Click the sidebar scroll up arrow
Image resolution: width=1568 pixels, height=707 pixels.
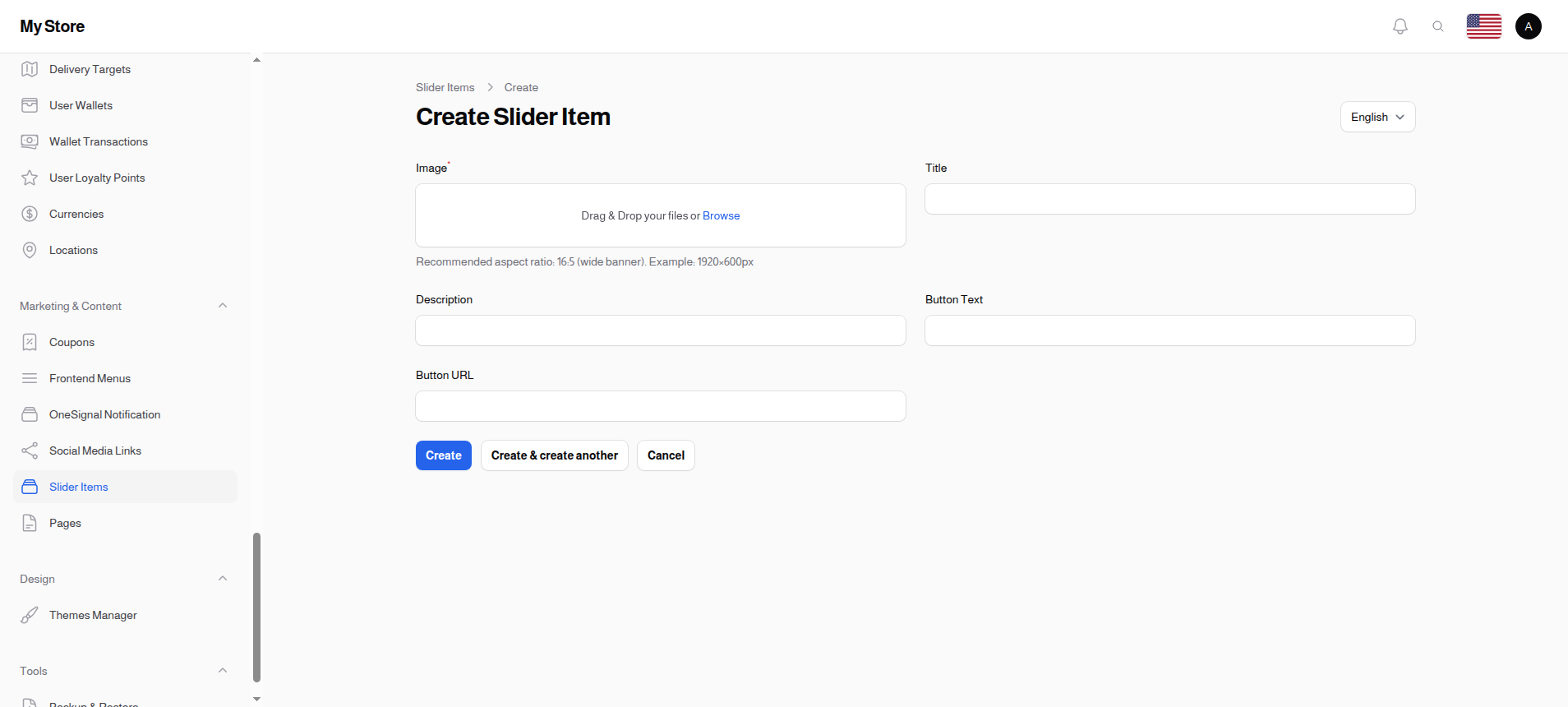coord(256,60)
